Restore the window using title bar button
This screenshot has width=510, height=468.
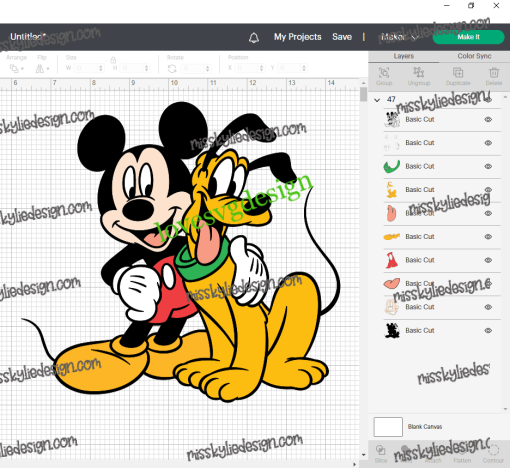[x=471, y=6]
